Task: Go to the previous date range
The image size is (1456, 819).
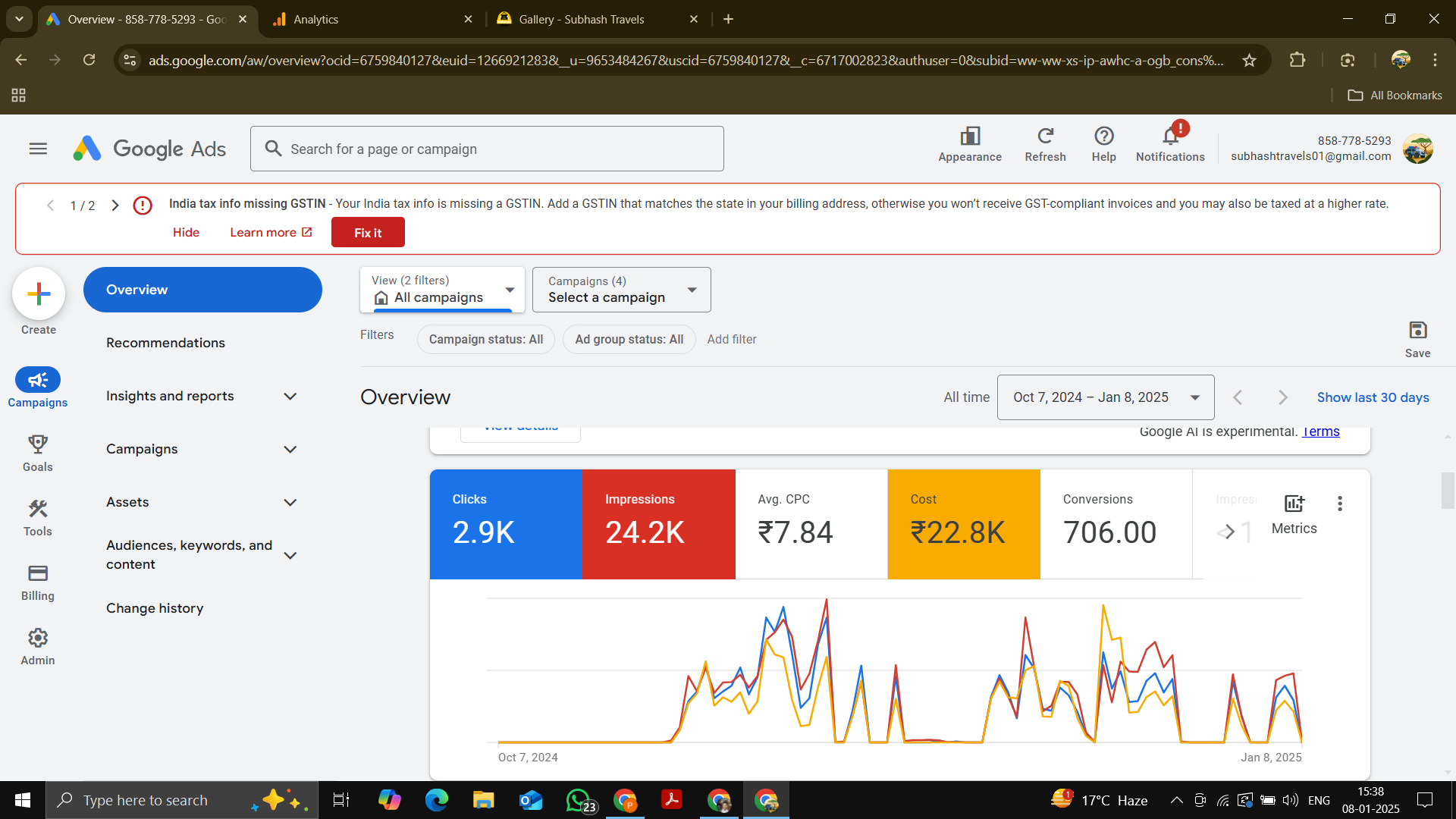Action: coord(1238,397)
